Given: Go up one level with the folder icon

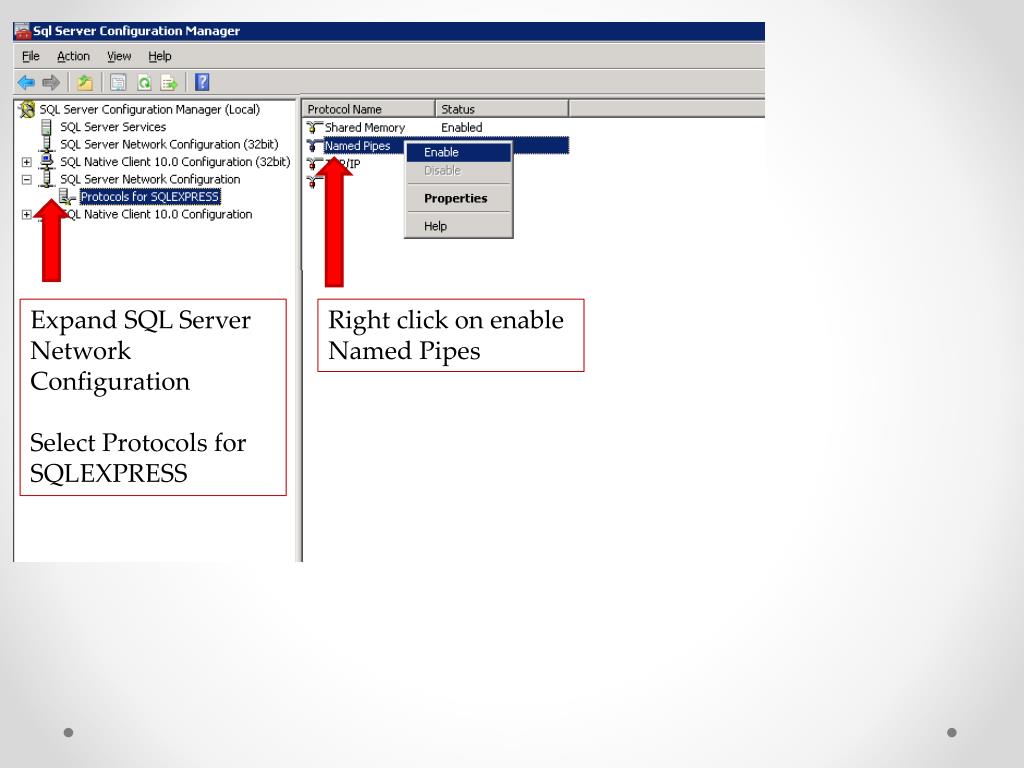Looking at the screenshot, I should [x=84, y=82].
